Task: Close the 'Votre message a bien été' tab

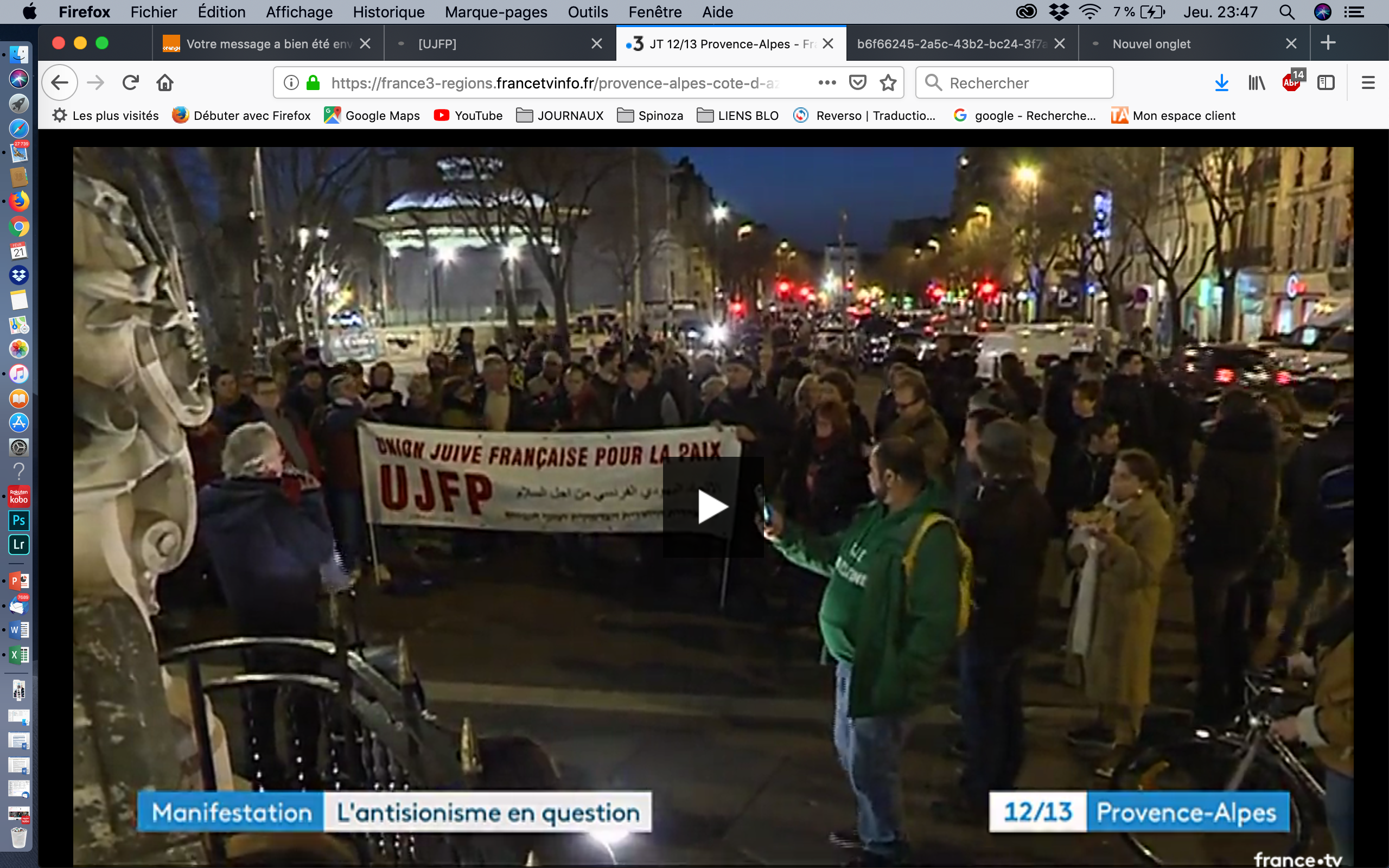Action: 365,43
